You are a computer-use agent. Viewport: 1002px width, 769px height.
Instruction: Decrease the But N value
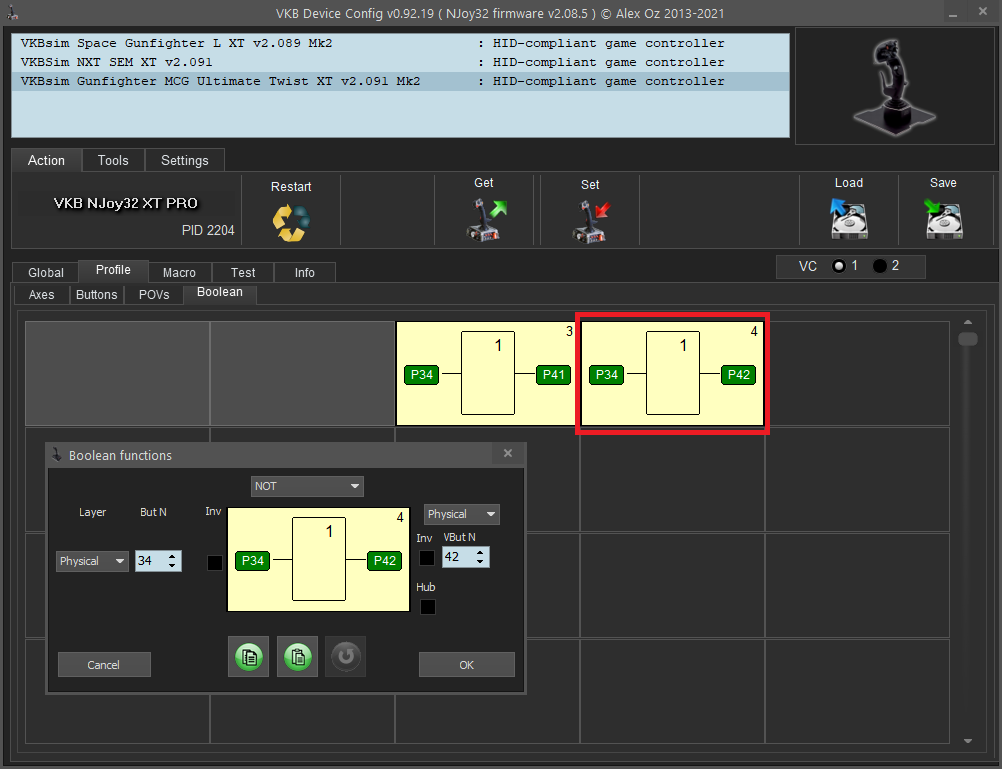point(172,566)
